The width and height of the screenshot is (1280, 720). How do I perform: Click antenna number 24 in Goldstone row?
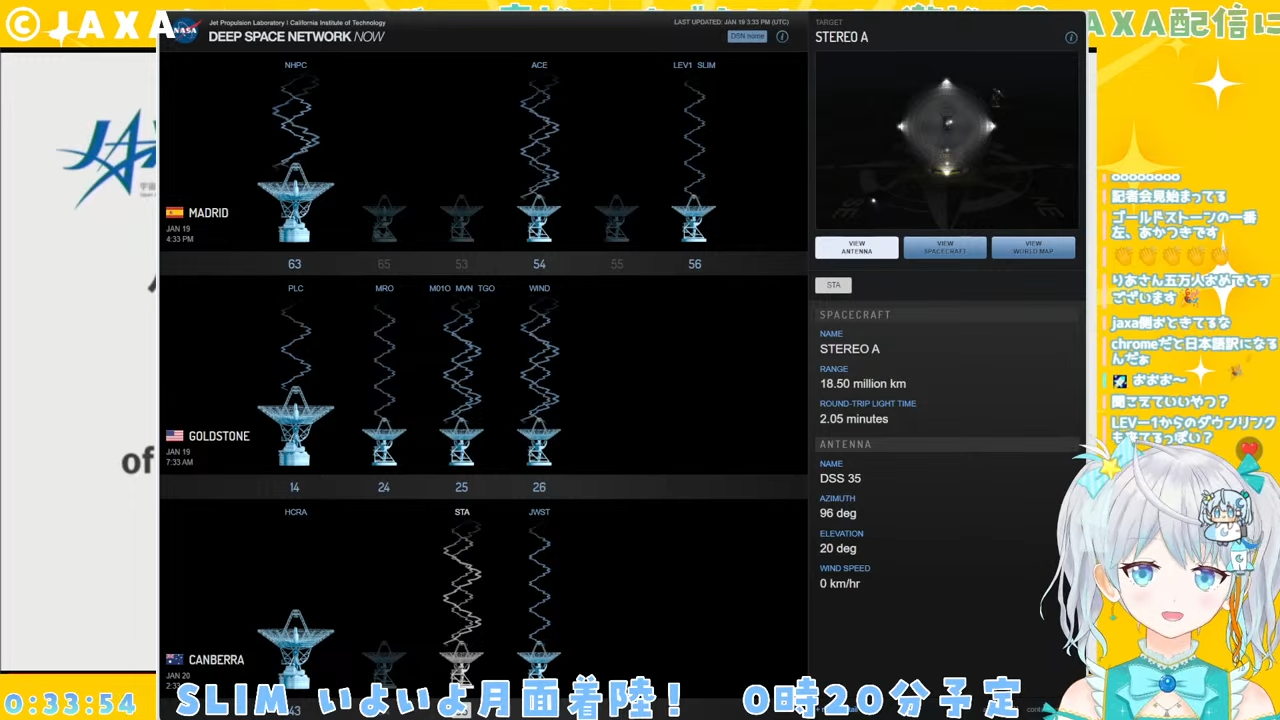383,488
